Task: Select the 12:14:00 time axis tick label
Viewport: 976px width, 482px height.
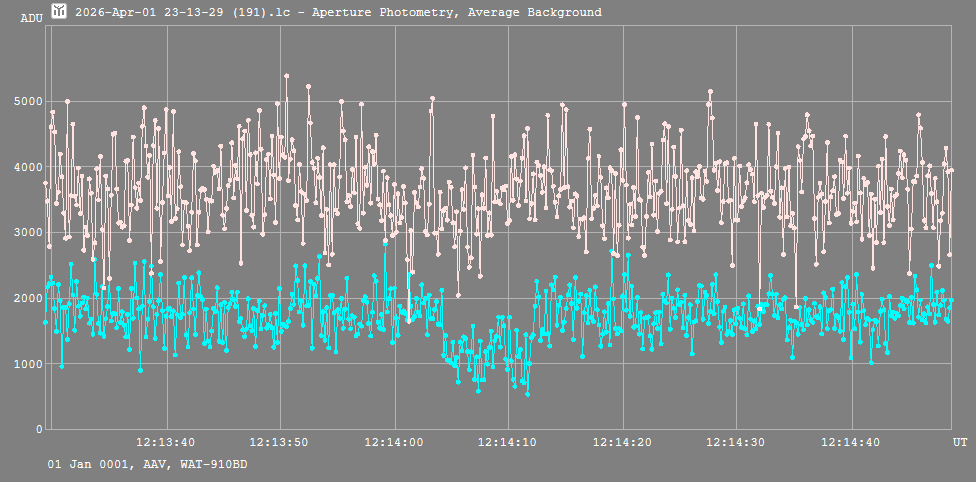Action: pos(396,441)
